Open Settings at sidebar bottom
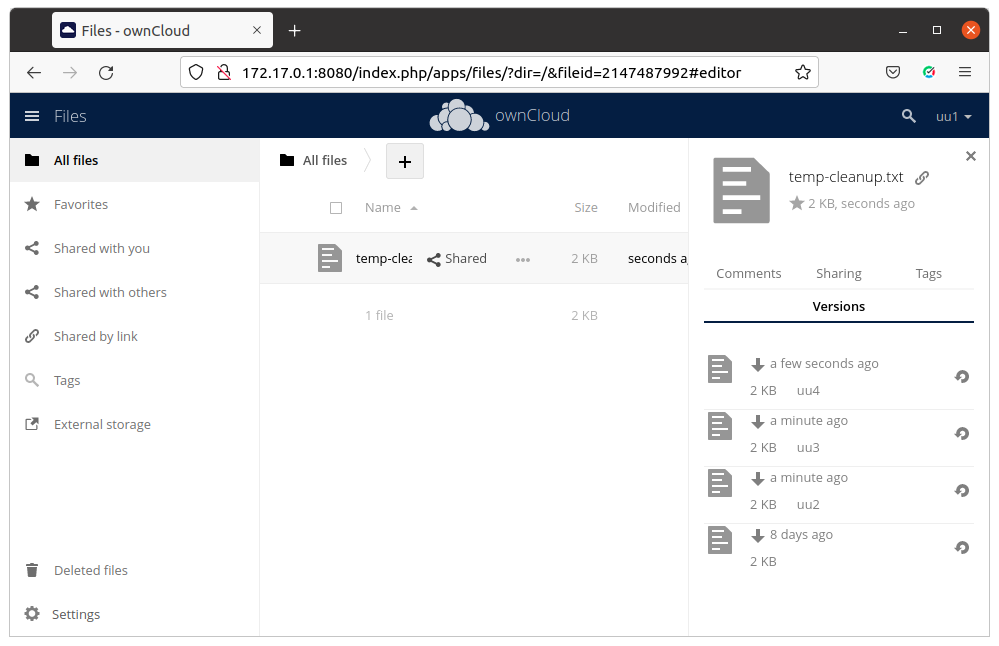Screen dimensions: 999x646 [134, 614]
